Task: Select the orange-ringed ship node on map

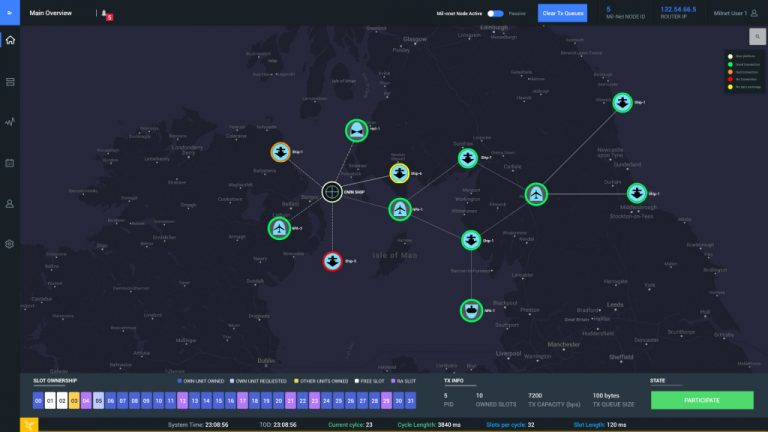Action: tap(281, 152)
